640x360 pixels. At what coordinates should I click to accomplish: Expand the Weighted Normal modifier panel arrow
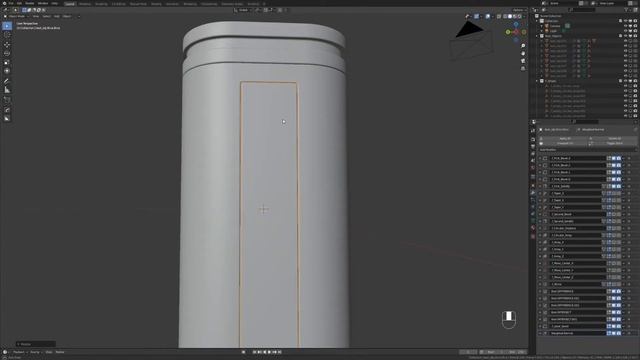(x=540, y=333)
